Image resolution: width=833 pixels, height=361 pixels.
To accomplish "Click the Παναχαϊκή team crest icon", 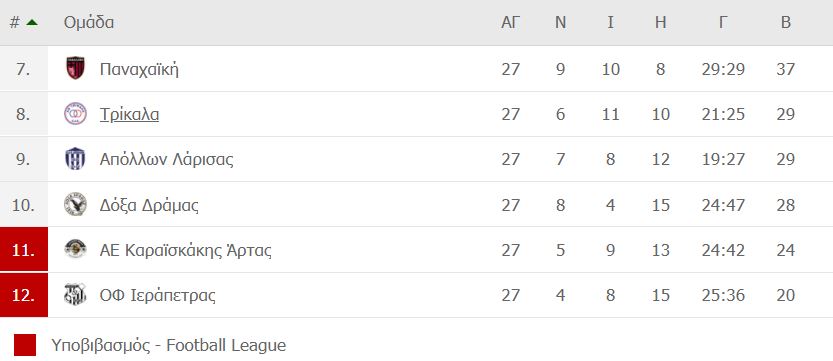I will 75,68.
